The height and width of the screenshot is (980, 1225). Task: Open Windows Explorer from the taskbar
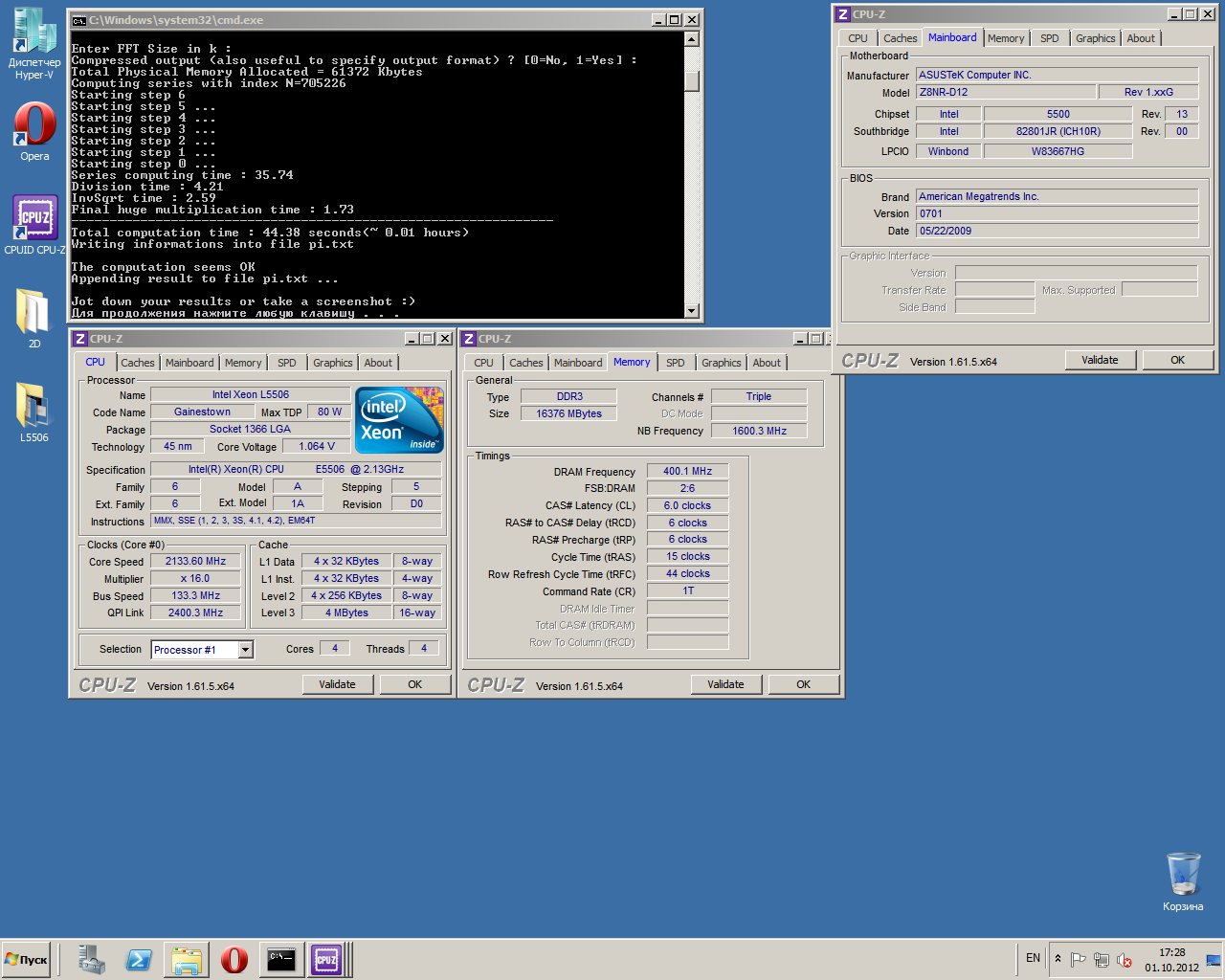pyautogui.click(x=186, y=959)
